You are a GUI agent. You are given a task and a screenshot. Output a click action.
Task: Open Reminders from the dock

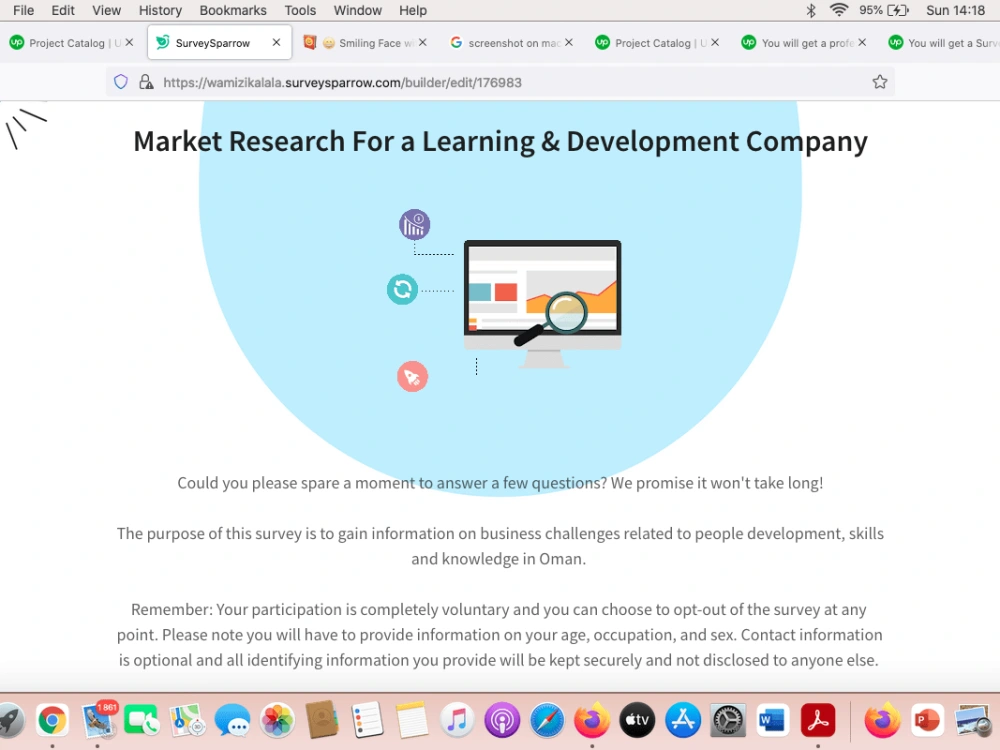[367, 721]
